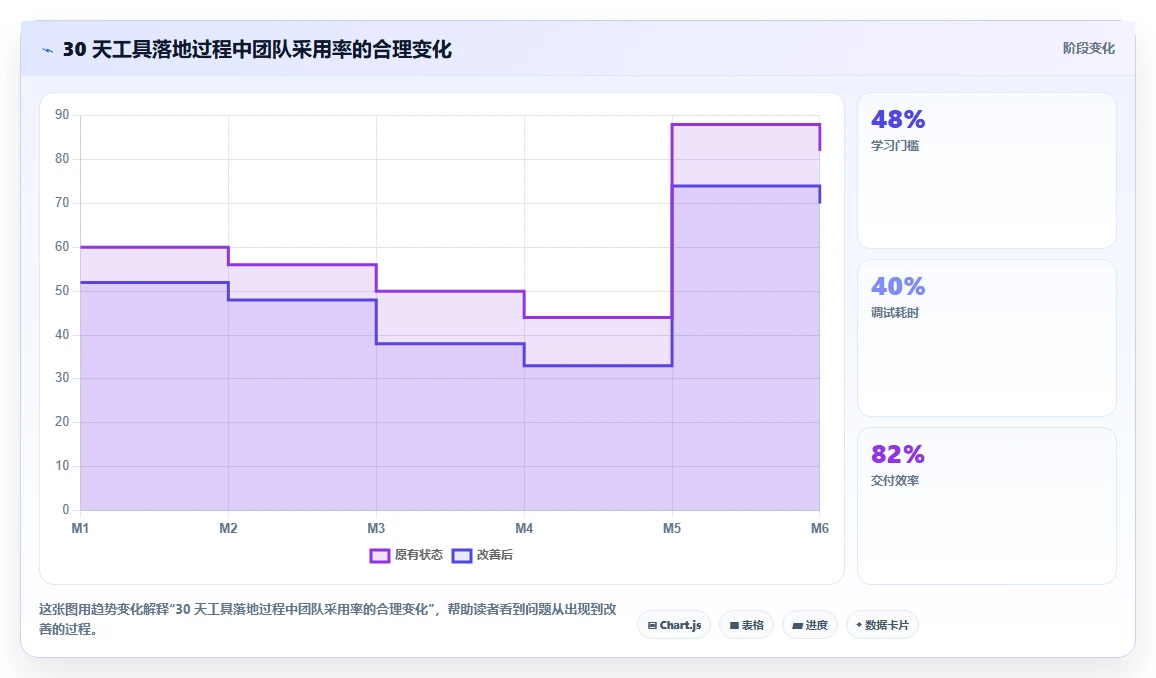
Task: Click the 50 y-axis tick label
Action: click(62, 290)
